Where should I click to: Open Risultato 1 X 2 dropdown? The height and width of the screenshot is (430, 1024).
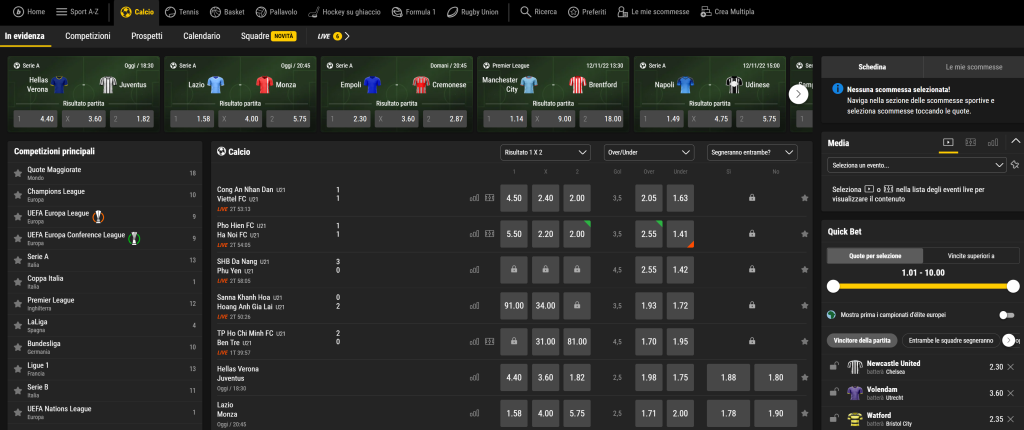(x=545, y=152)
